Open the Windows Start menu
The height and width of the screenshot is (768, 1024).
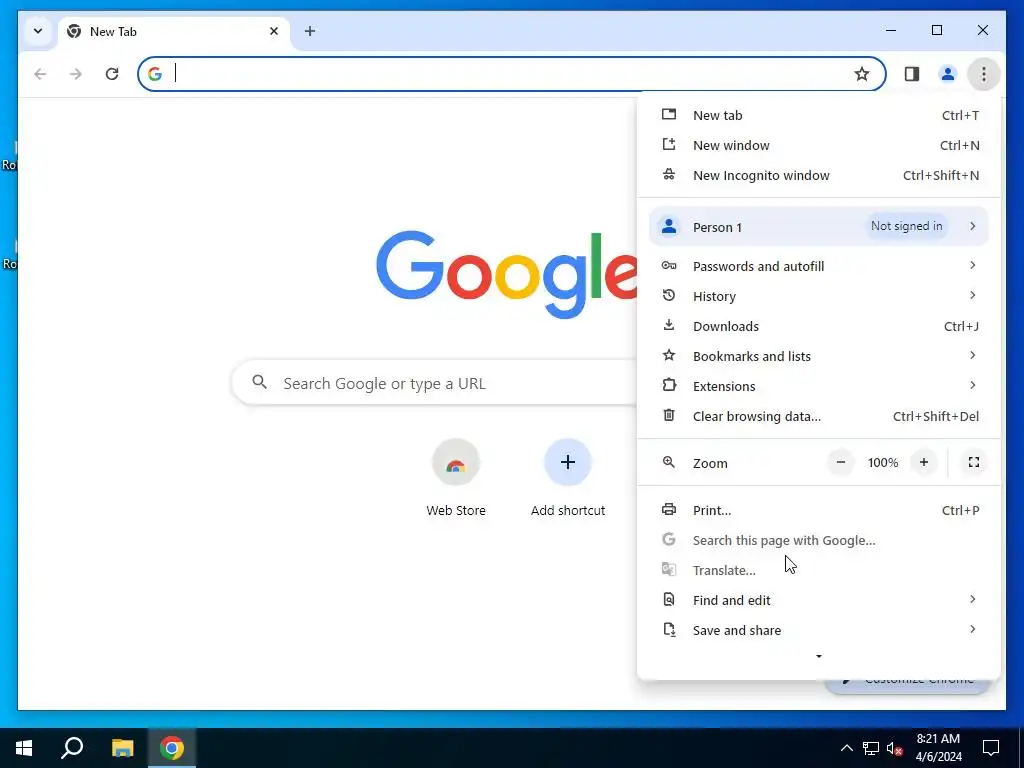(x=24, y=748)
